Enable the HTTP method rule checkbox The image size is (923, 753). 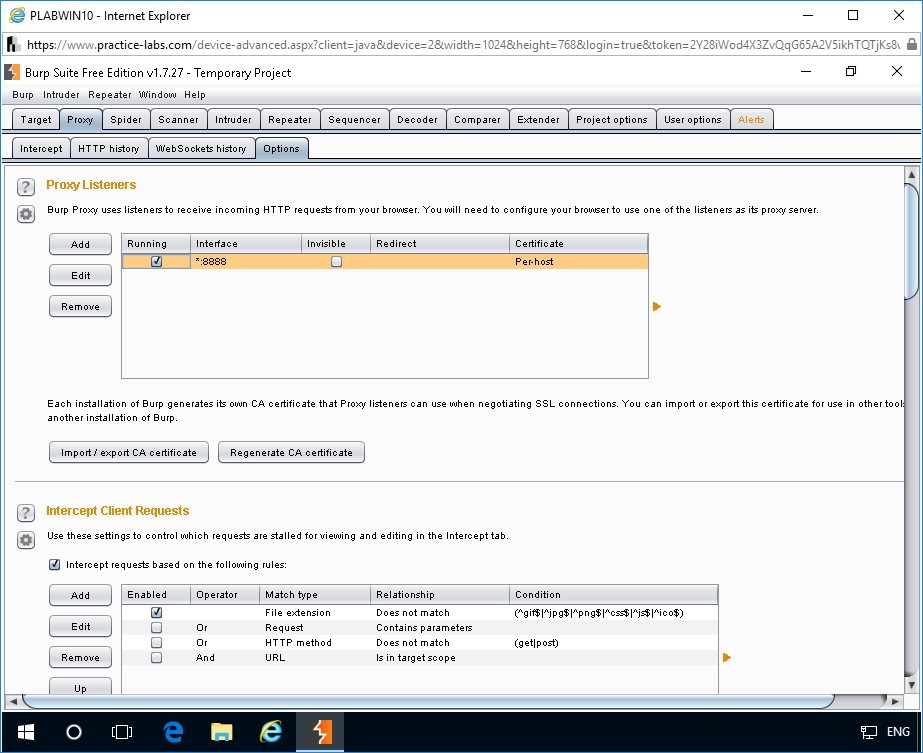pos(156,643)
